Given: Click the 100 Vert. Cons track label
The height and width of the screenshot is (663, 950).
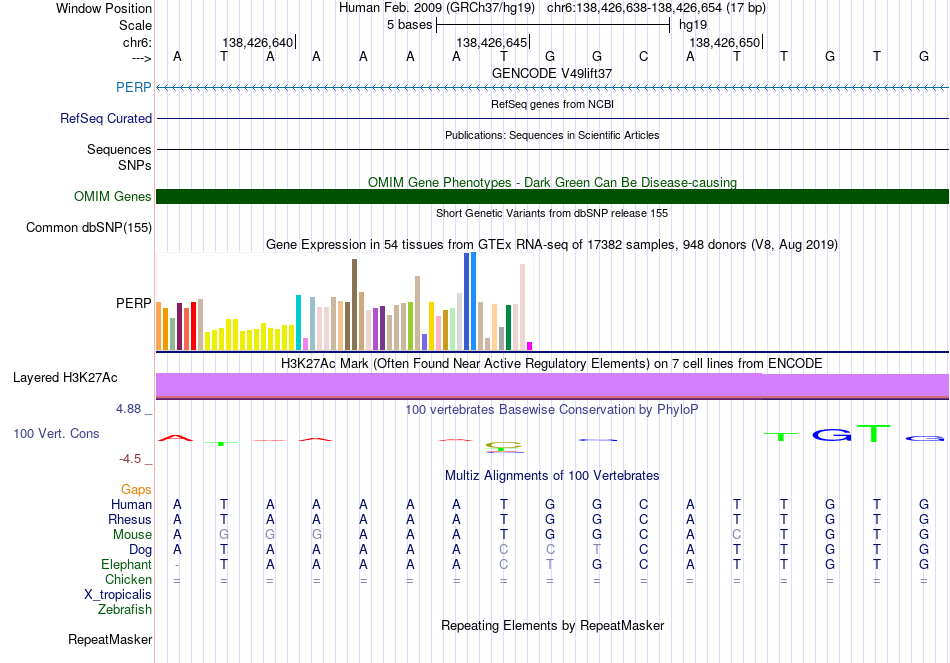Looking at the screenshot, I should (56, 433).
